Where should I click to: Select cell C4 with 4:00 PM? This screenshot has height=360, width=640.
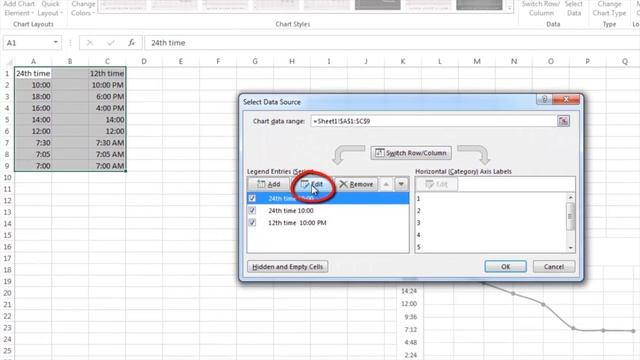pos(107,108)
